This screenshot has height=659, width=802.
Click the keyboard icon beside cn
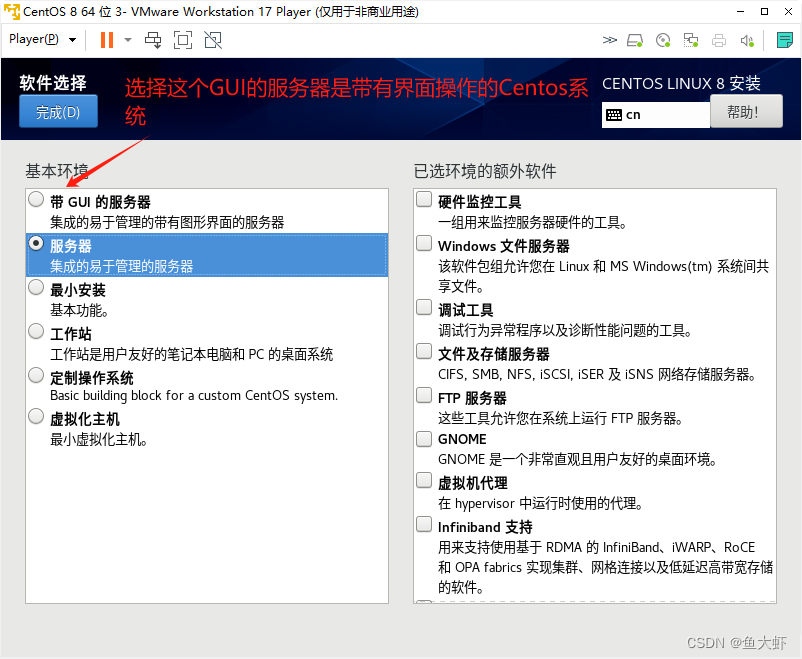[x=614, y=115]
